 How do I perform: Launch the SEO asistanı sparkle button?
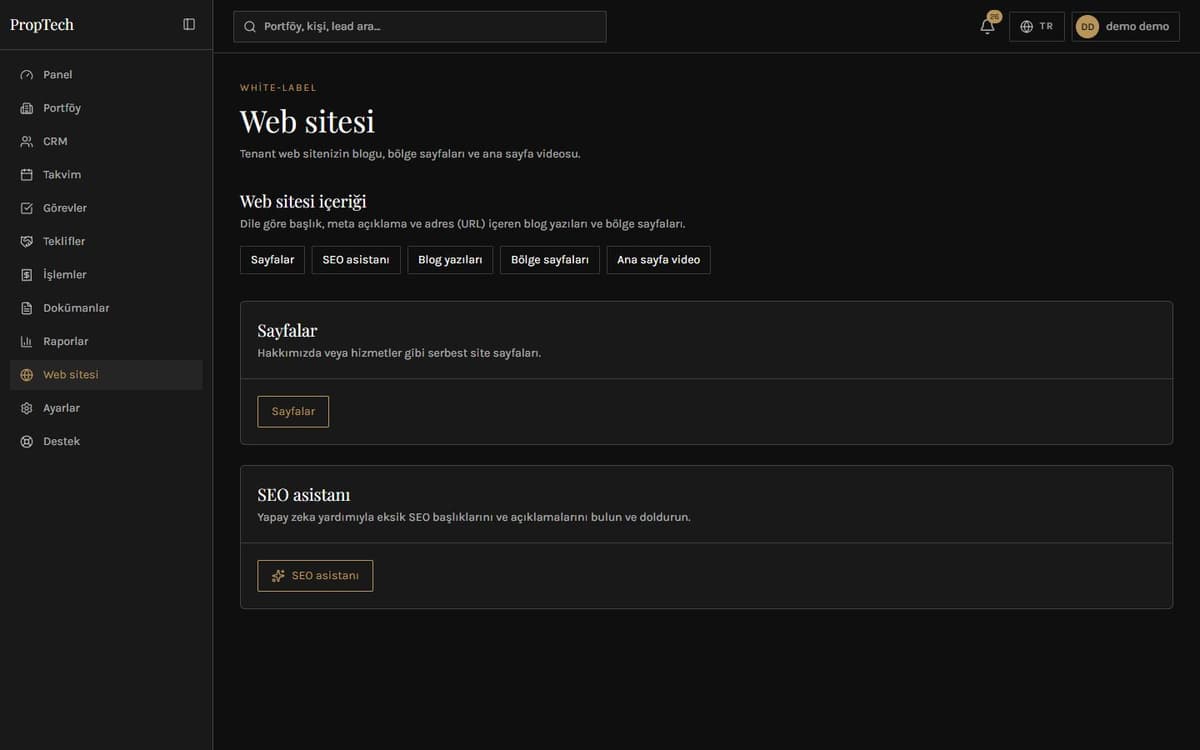[315, 576]
